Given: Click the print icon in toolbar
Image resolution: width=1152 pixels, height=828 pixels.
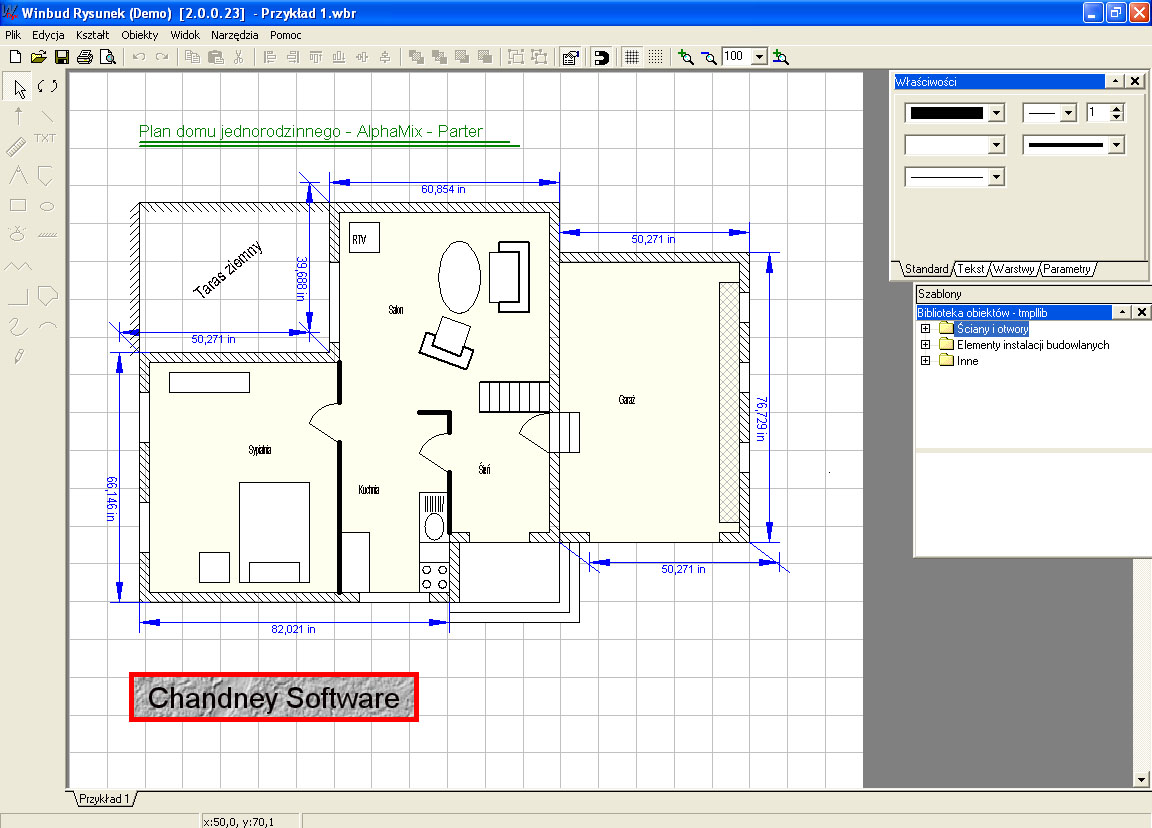Looking at the screenshot, I should [x=85, y=57].
